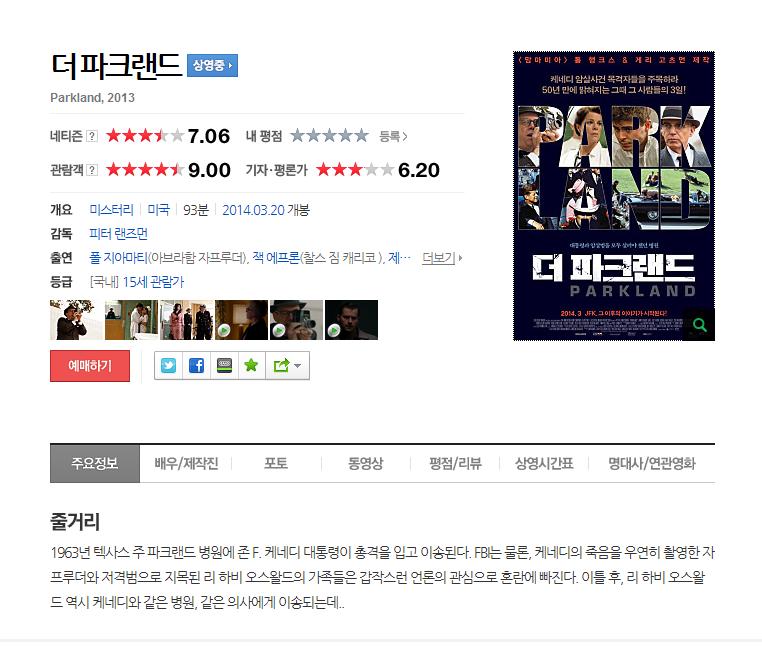762x658 pixels.
Task: Share on Twitter via bird icon
Action: point(168,365)
